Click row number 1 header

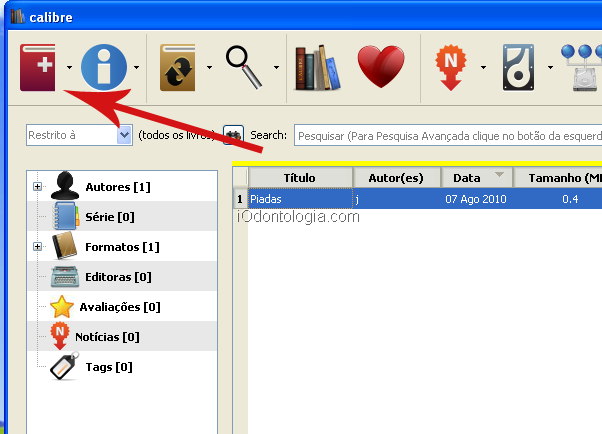[x=240, y=199]
